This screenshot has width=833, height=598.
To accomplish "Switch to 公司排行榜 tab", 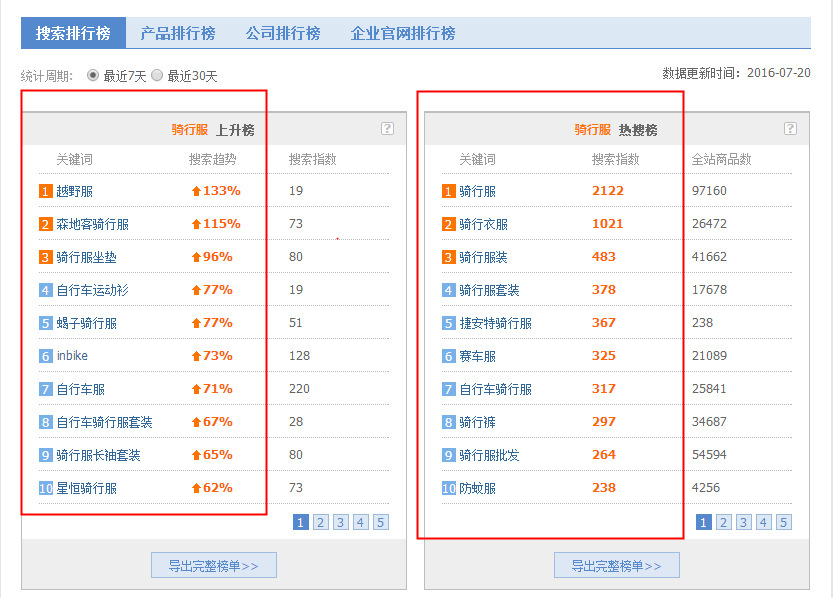I will [283, 33].
